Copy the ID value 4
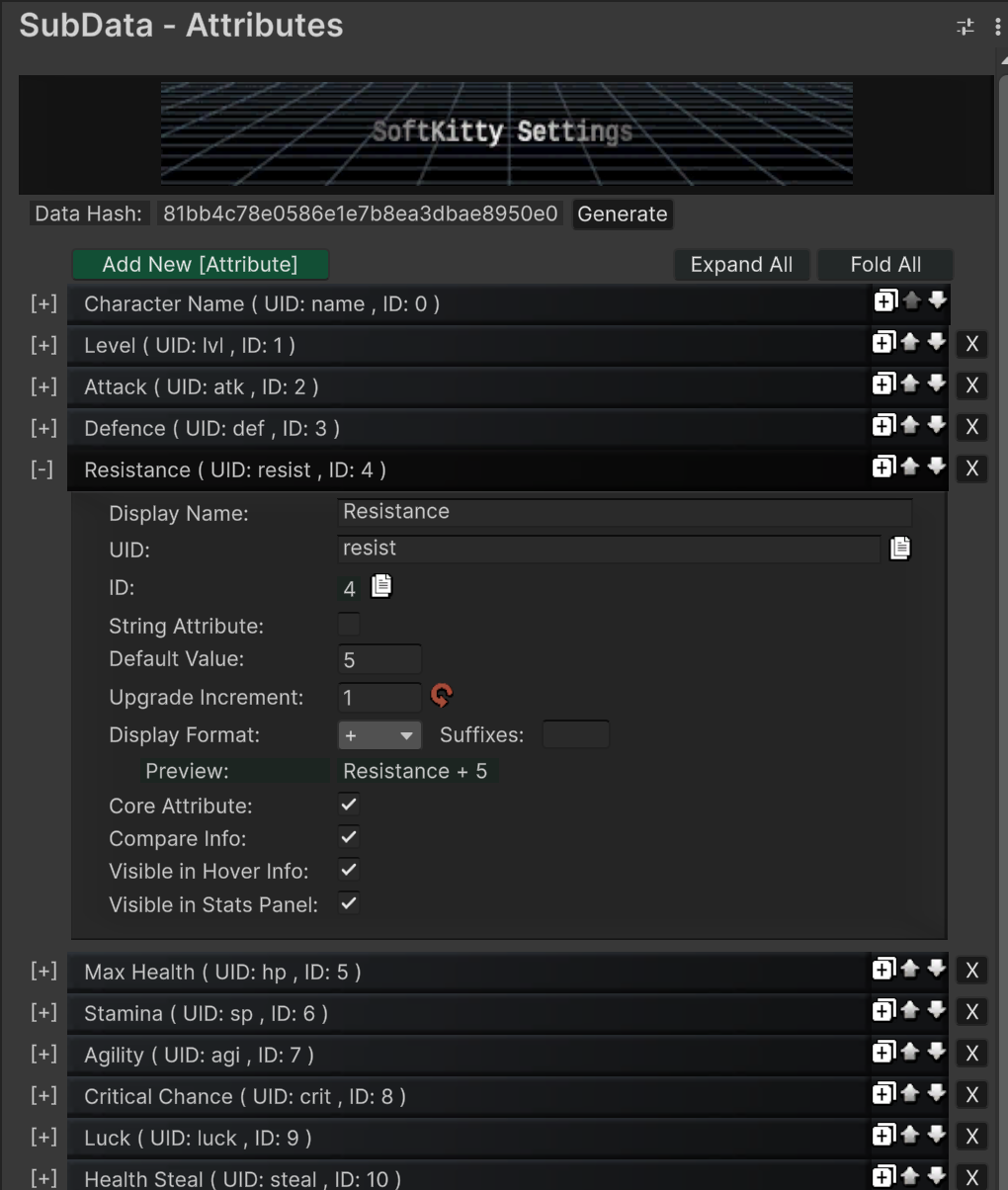1008x1190 pixels. pos(381,587)
